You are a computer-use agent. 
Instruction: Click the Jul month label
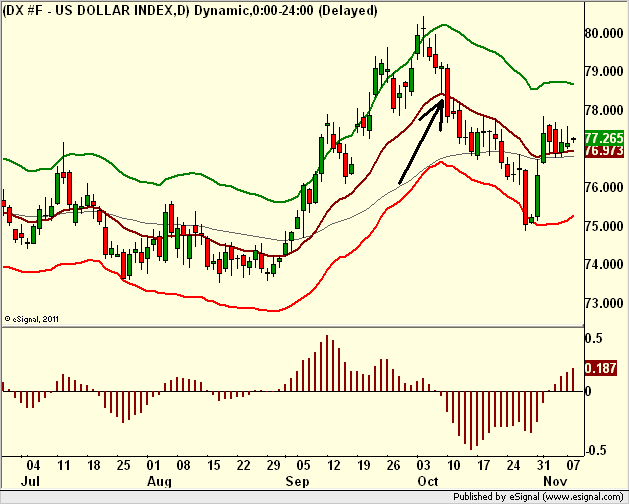pyautogui.click(x=30, y=481)
